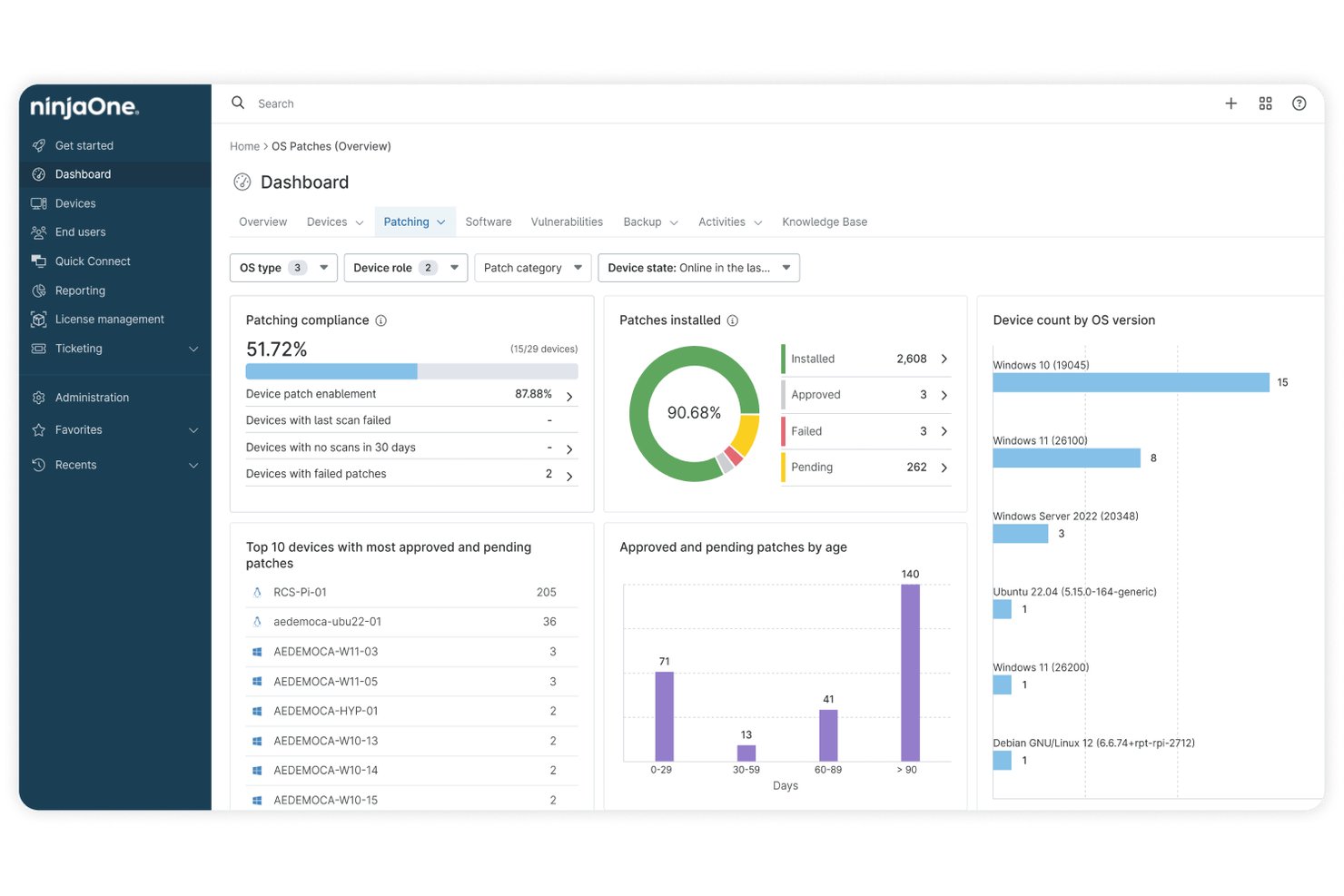Image resolution: width=1344 pixels, height=896 pixels.
Task: Go to Home breadcrumb link
Action: [244, 146]
